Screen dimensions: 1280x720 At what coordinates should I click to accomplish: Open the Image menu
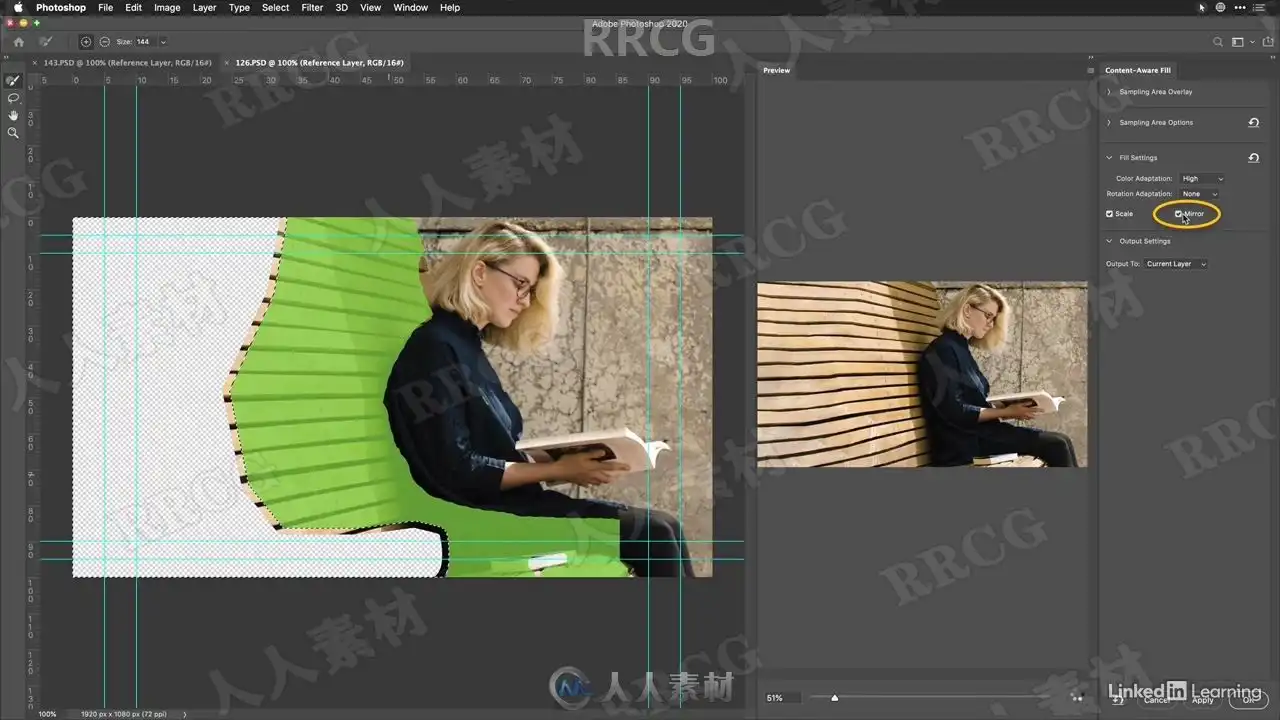coord(167,7)
